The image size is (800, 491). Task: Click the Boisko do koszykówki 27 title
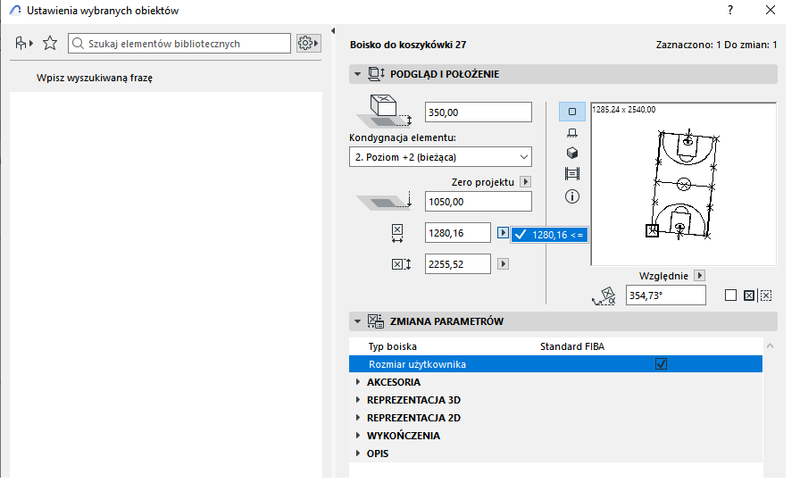408,44
